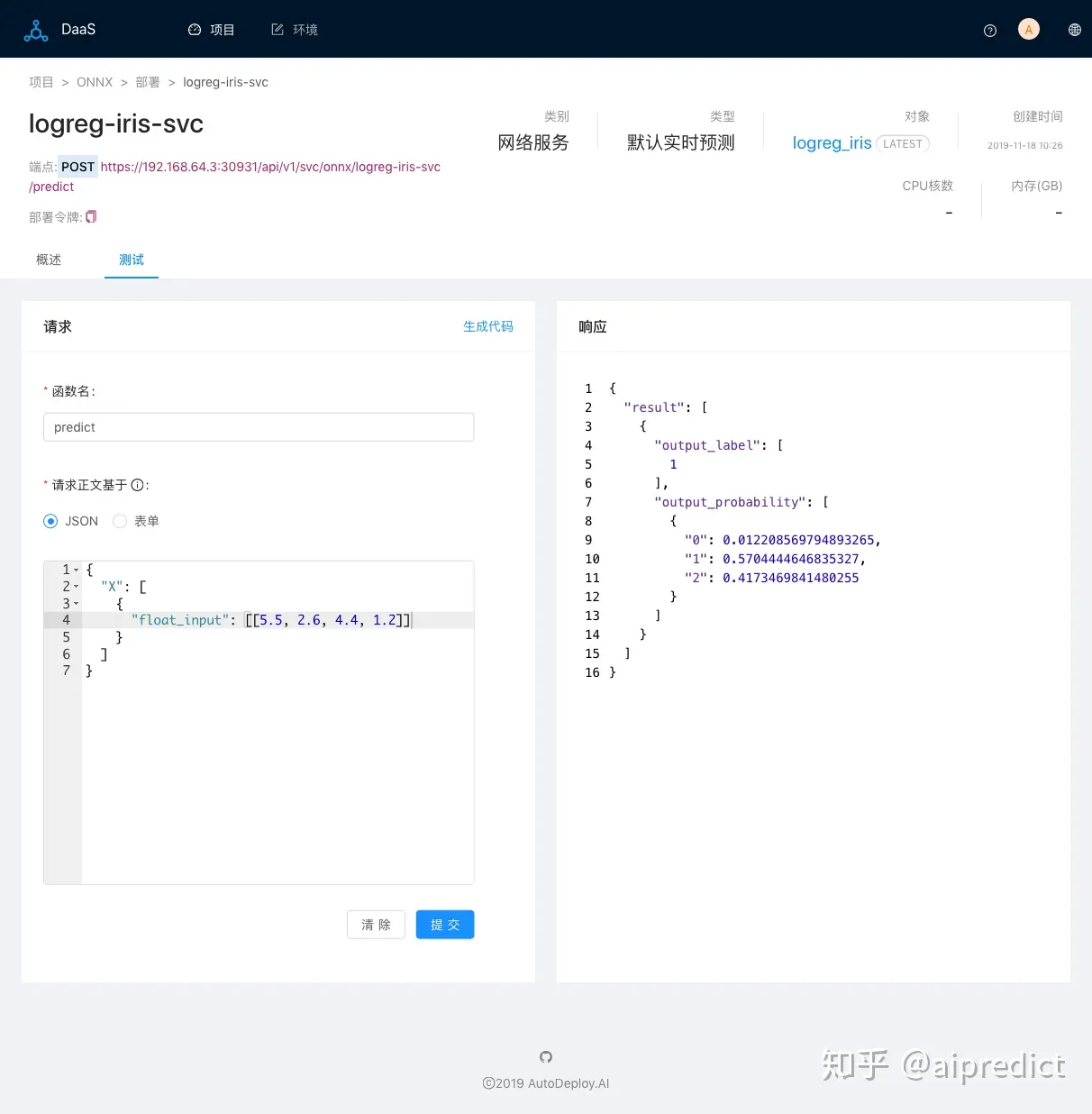Click the predict function name input field
The height and width of the screenshot is (1114, 1092).
point(259,426)
